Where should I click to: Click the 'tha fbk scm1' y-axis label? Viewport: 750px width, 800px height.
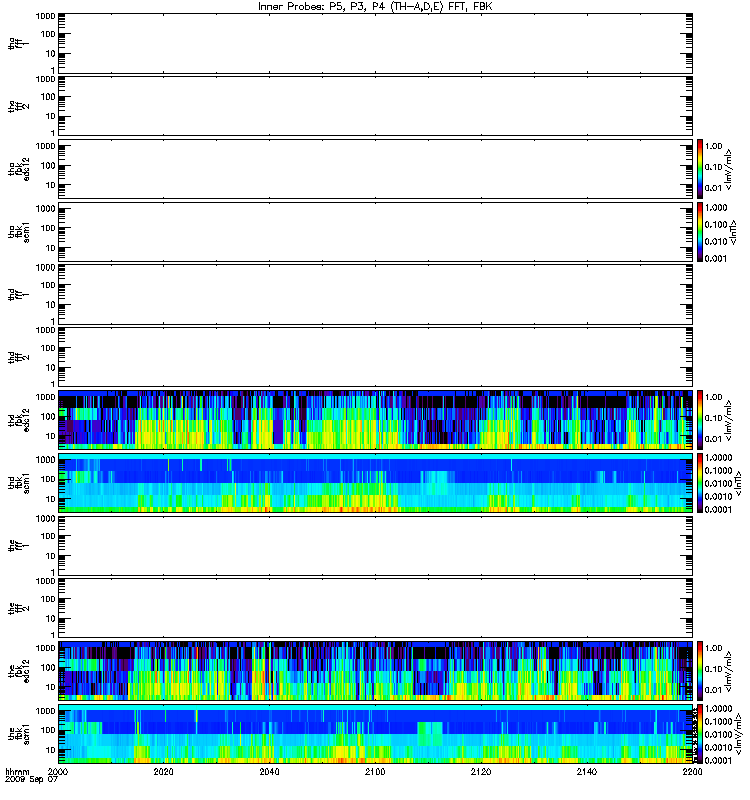[x=18, y=232]
